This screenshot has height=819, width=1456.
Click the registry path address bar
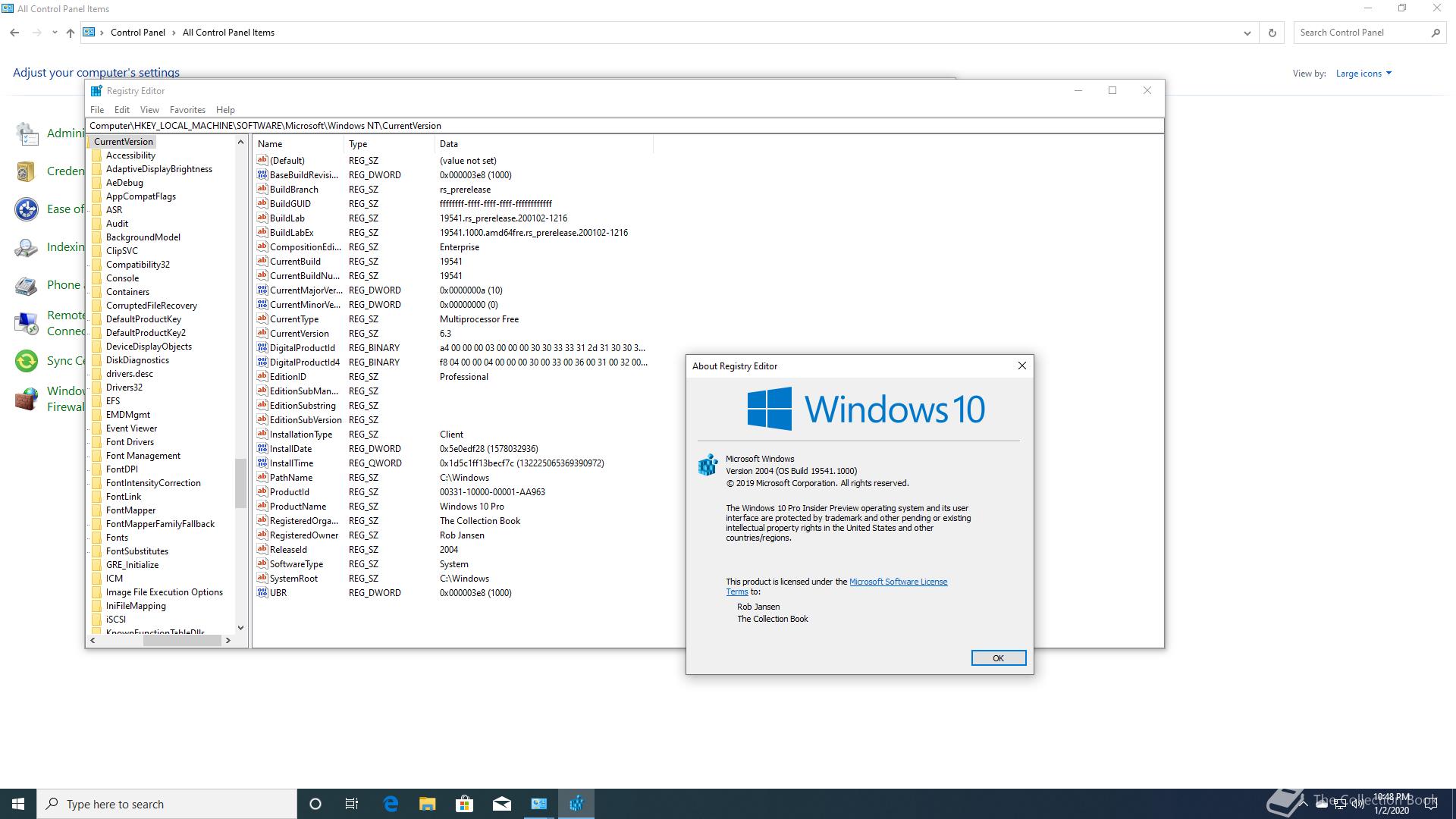(625, 126)
